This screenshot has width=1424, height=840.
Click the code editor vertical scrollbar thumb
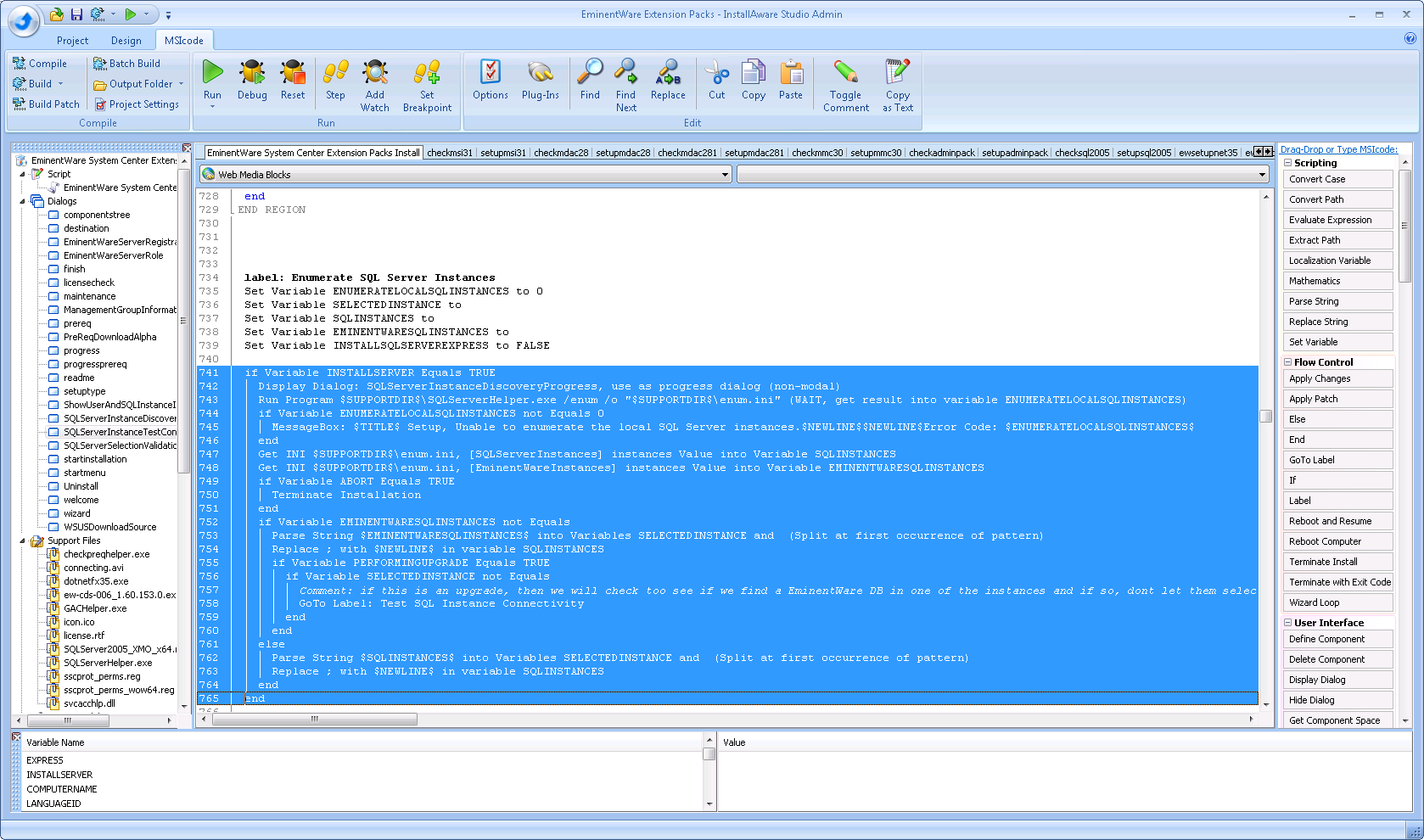[1265, 416]
